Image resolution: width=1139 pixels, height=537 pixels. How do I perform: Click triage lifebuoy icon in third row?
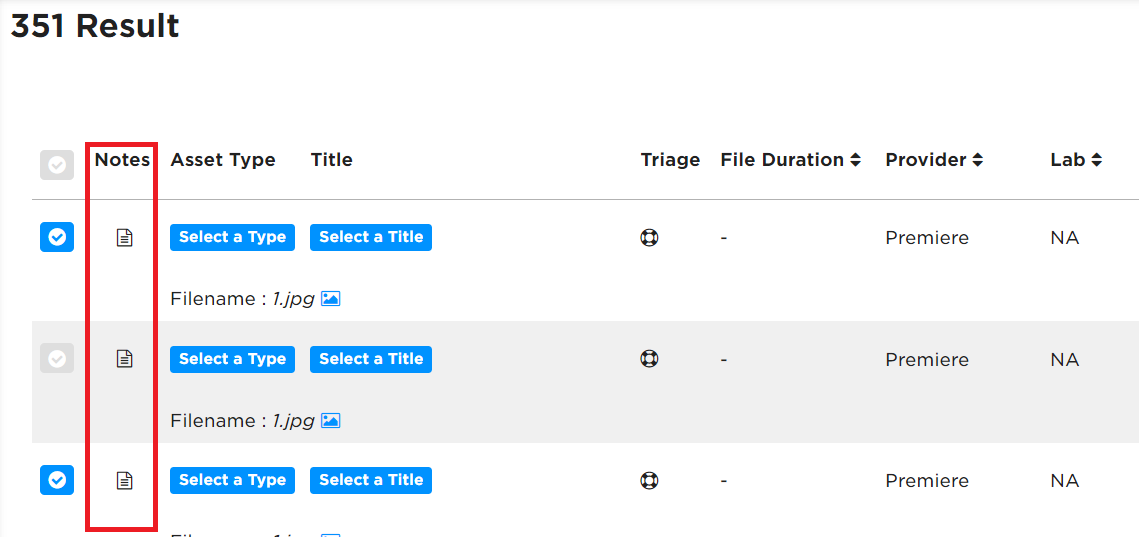pos(649,480)
